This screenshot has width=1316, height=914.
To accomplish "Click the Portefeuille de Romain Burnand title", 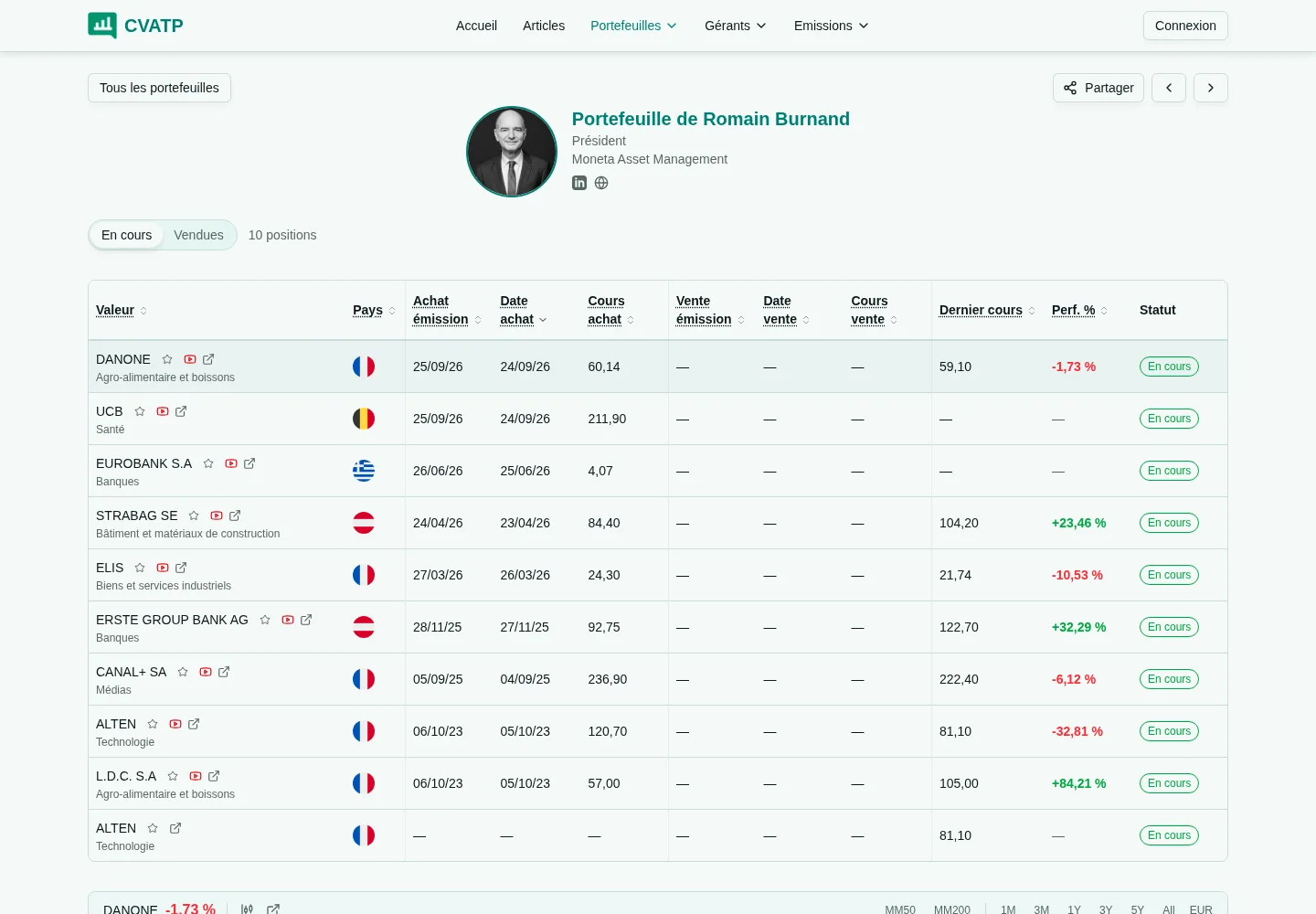I will 711,119.
